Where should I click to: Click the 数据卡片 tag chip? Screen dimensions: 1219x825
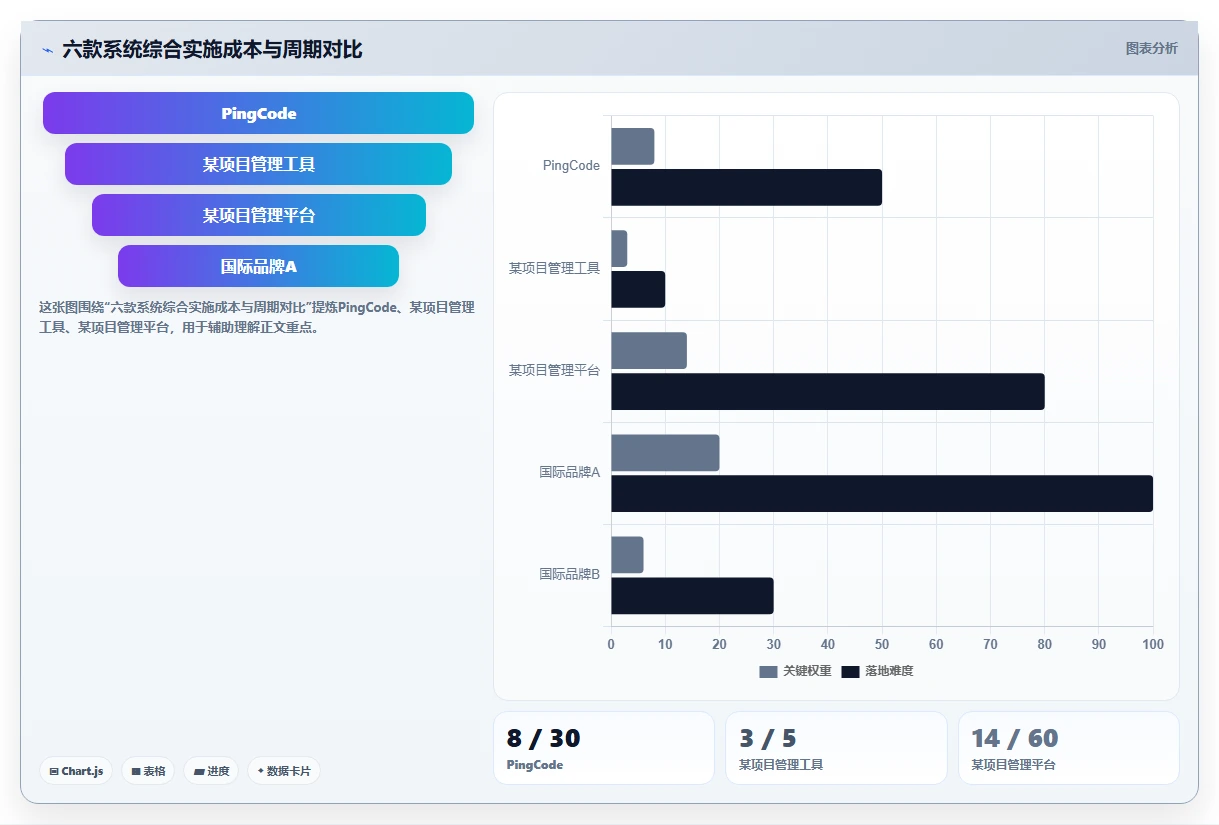click(x=284, y=771)
